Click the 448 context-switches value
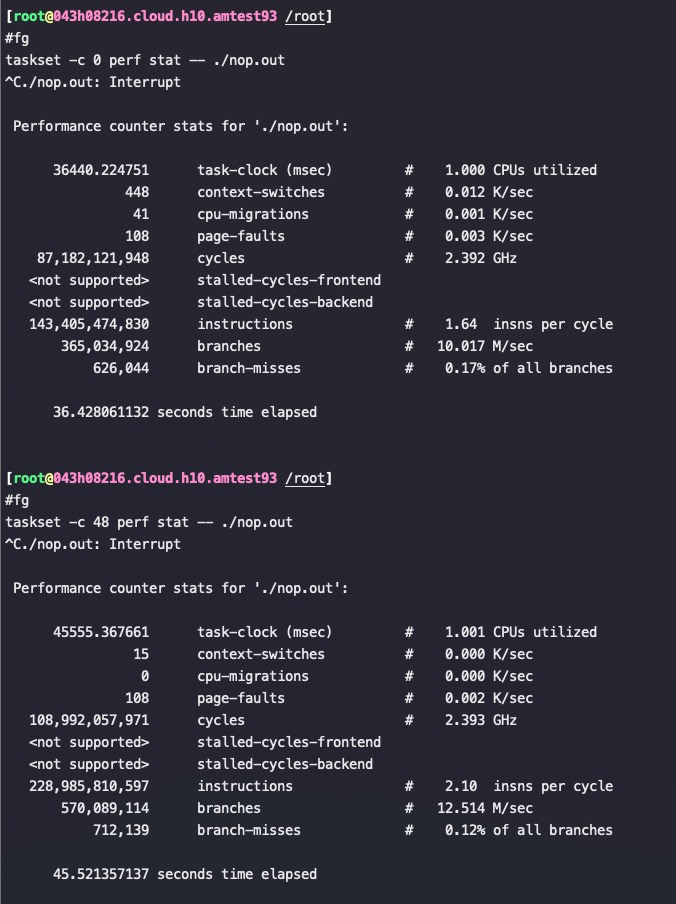 137,192
